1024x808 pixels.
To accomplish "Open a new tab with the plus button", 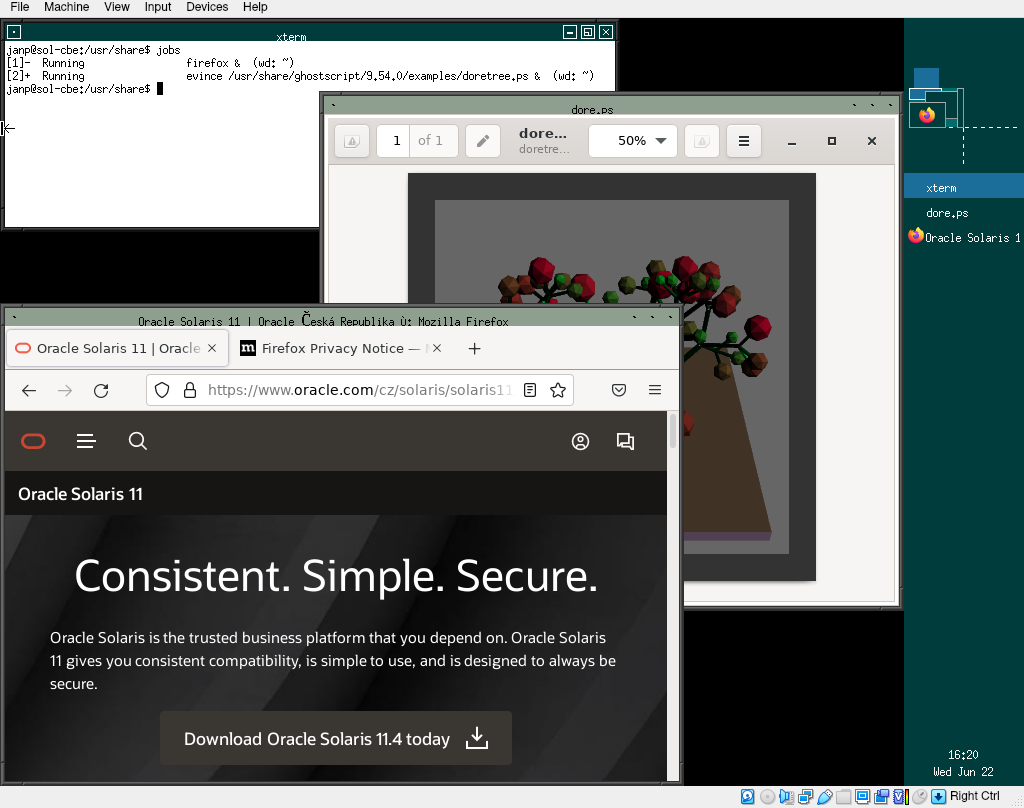I will pyautogui.click(x=474, y=349).
